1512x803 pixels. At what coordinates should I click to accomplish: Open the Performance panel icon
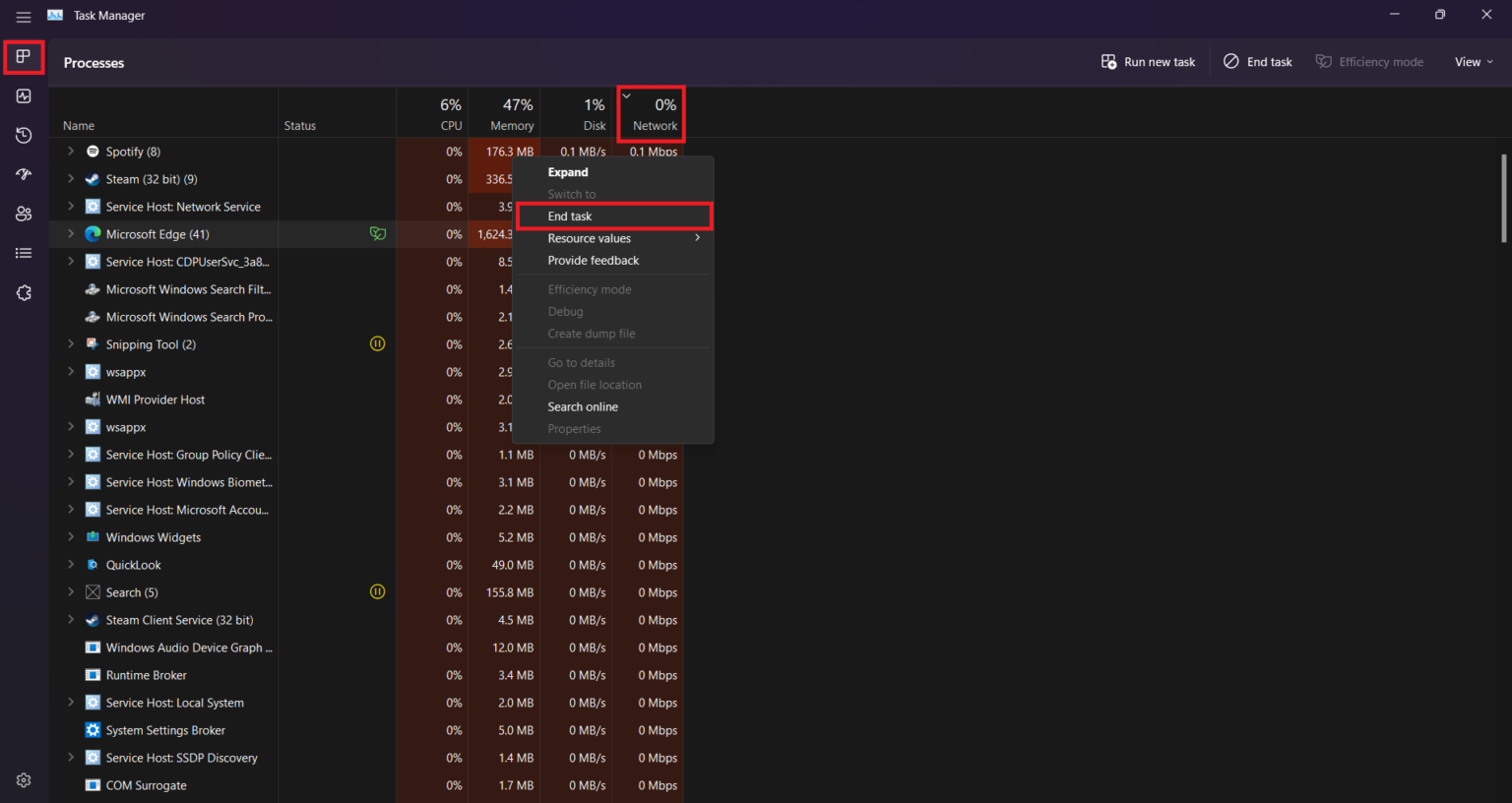pos(23,95)
